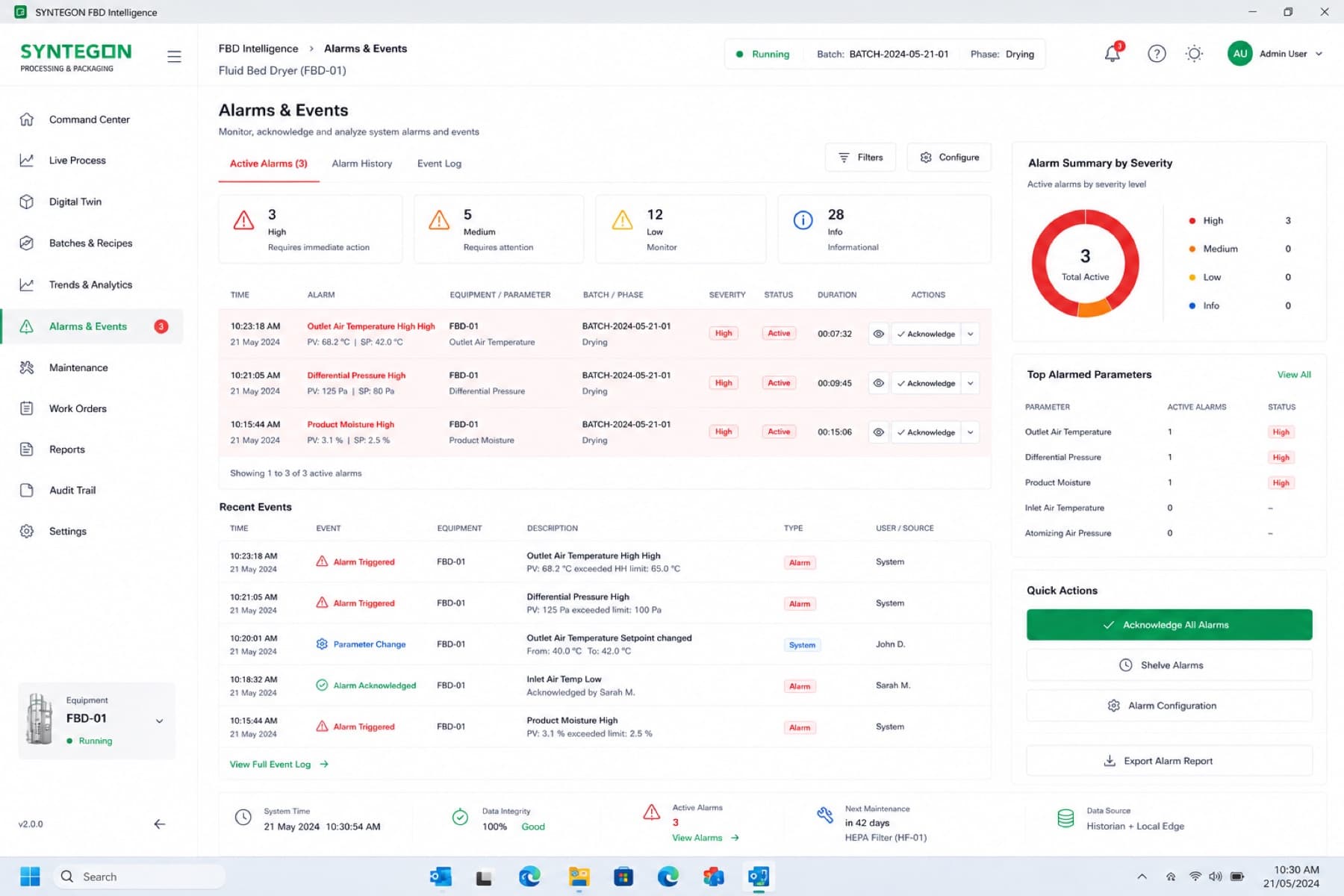Click the Windows taskbar Search field
The height and width of the screenshot is (896, 1344).
tap(140, 877)
